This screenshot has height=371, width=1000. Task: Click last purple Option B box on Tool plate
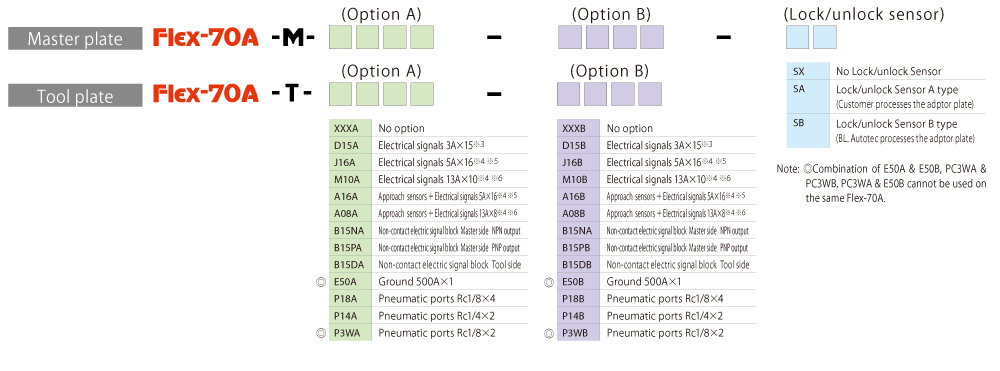click(x=650, y=94)
